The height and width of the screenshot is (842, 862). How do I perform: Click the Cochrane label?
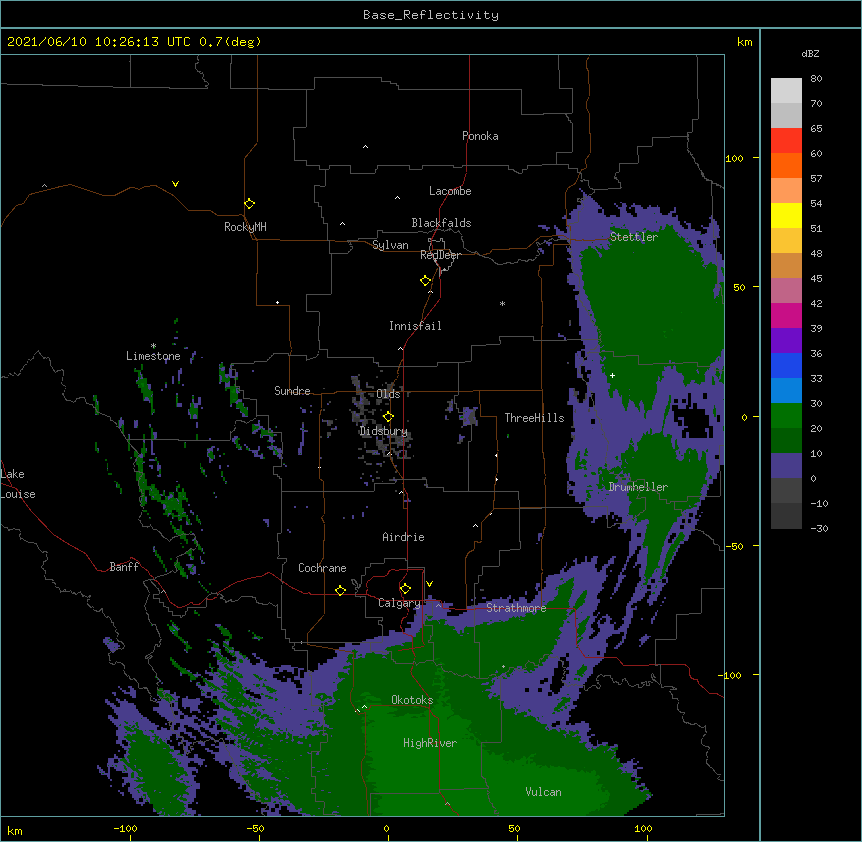coord(322,568)
